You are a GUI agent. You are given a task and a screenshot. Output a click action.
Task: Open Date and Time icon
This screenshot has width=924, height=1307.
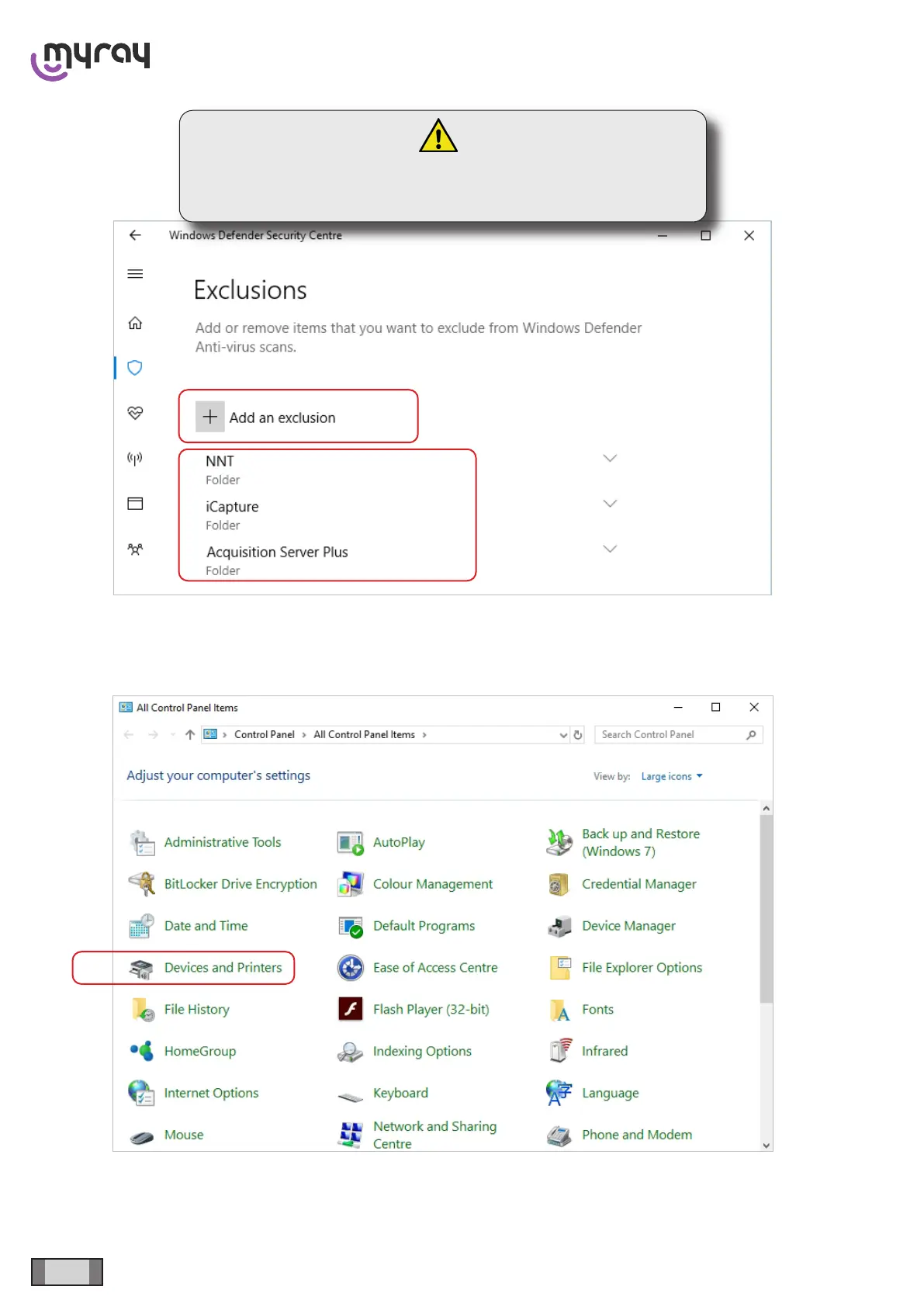coord(142,926)
